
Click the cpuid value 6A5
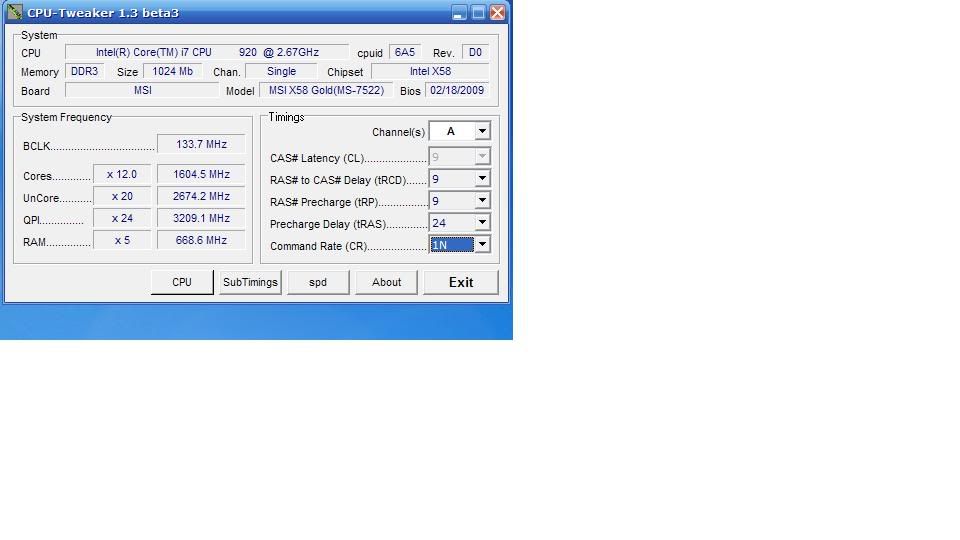tap(405, 53)
